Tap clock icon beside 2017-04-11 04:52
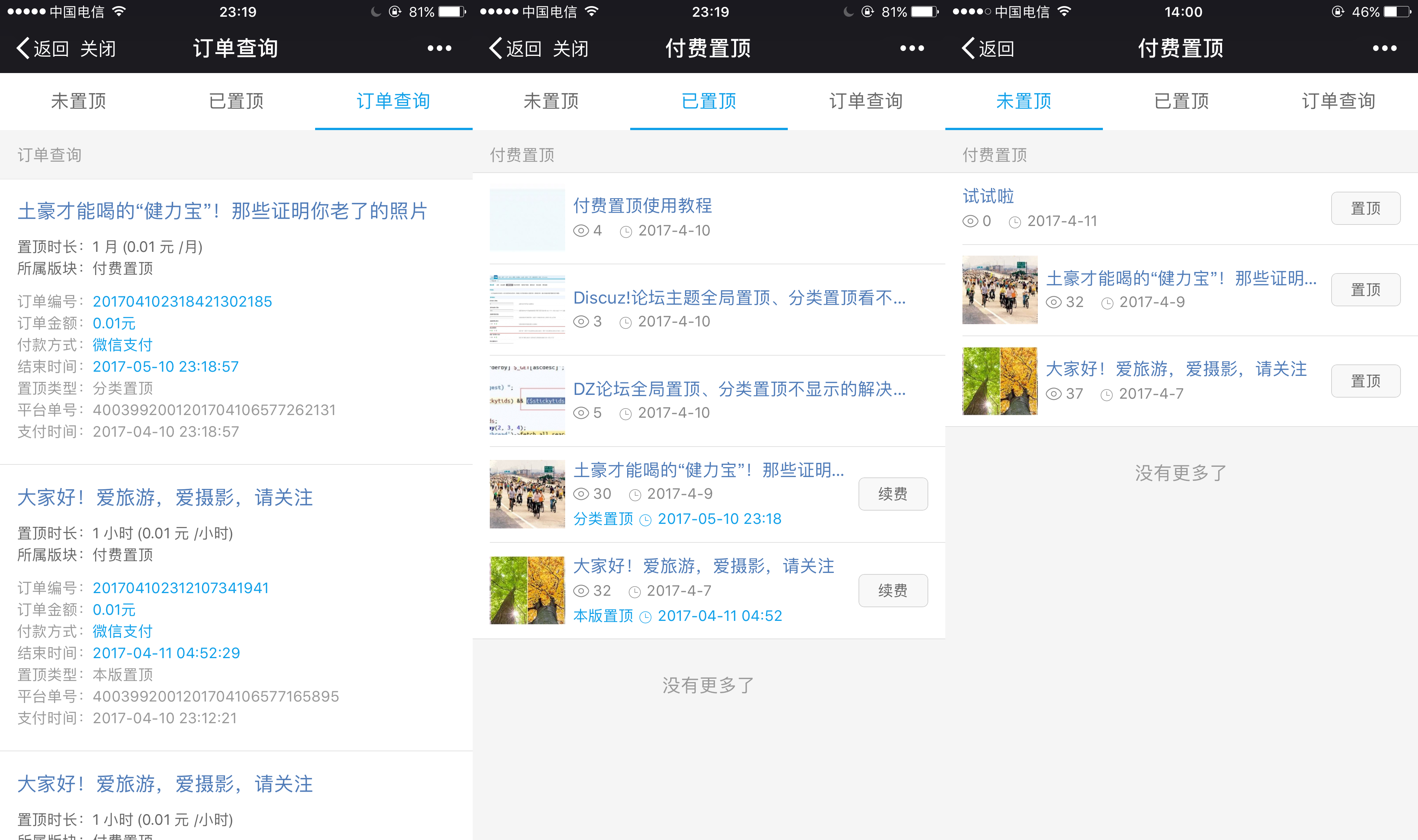 pyautogui.click(x=645, y=617)
